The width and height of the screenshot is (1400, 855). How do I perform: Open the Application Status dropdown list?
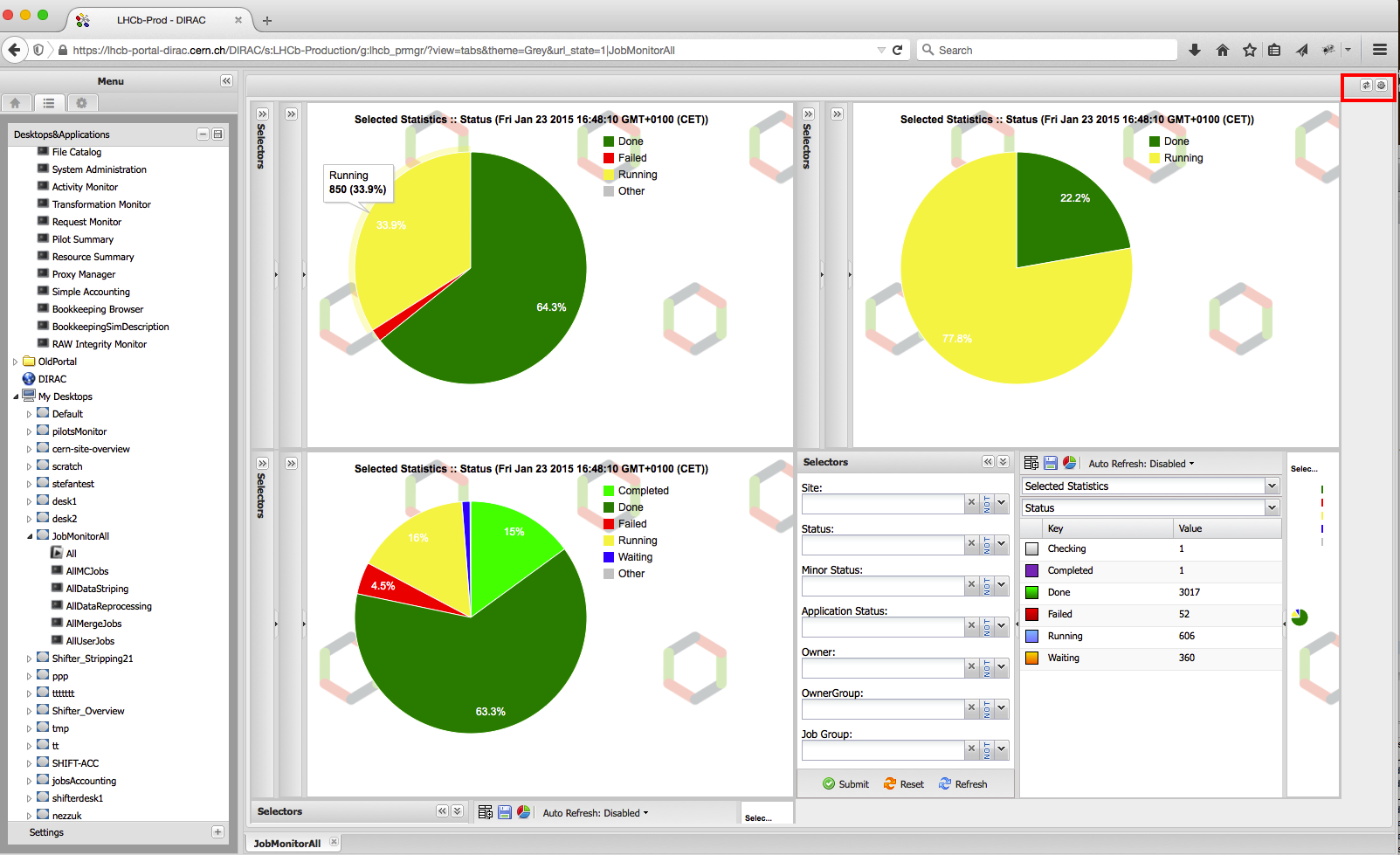pyautogui.click(x=1002, y=626)
